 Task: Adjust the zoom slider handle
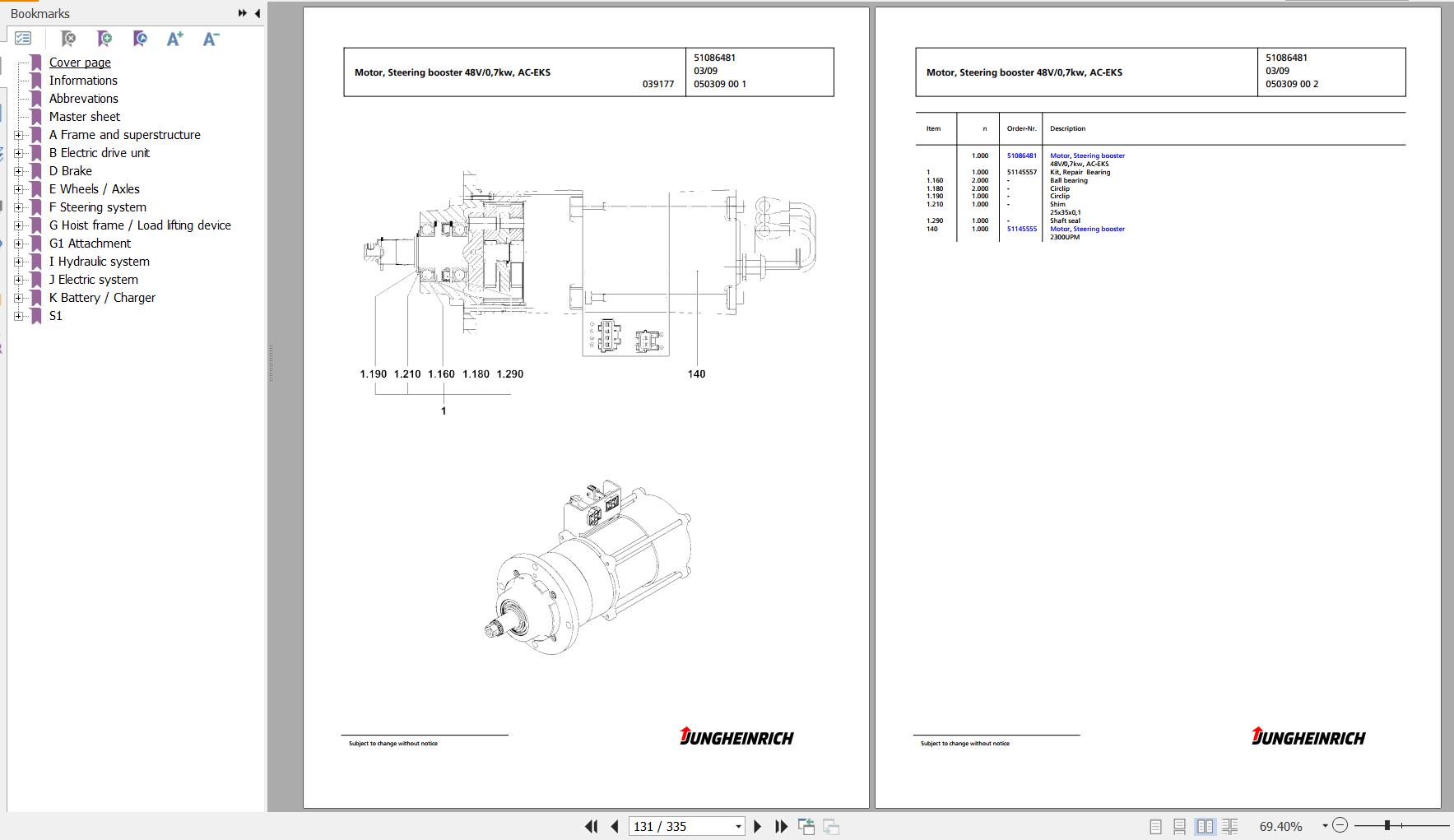point(1387,825)
